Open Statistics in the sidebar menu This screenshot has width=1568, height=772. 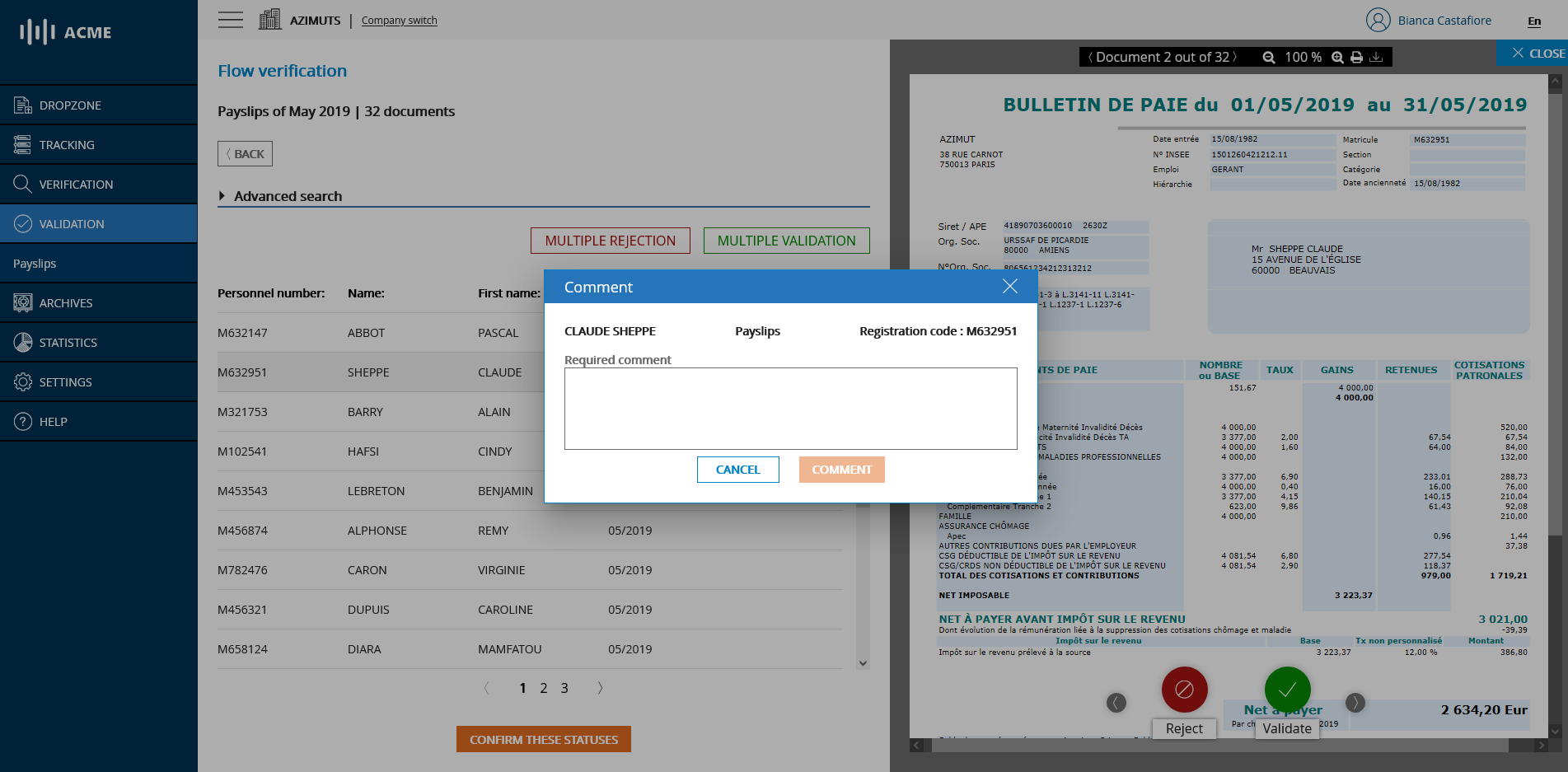(x=68, y=343)
